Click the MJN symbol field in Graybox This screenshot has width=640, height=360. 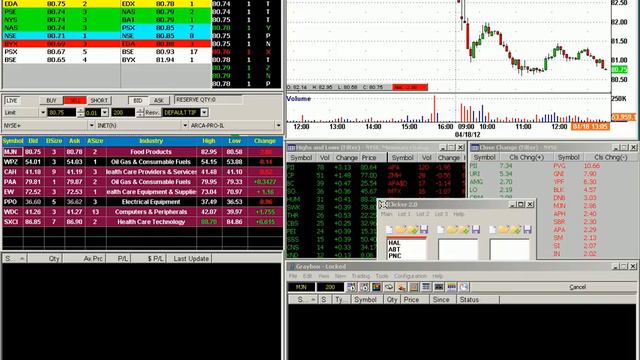pyautogui.click(x=301, y=287)
